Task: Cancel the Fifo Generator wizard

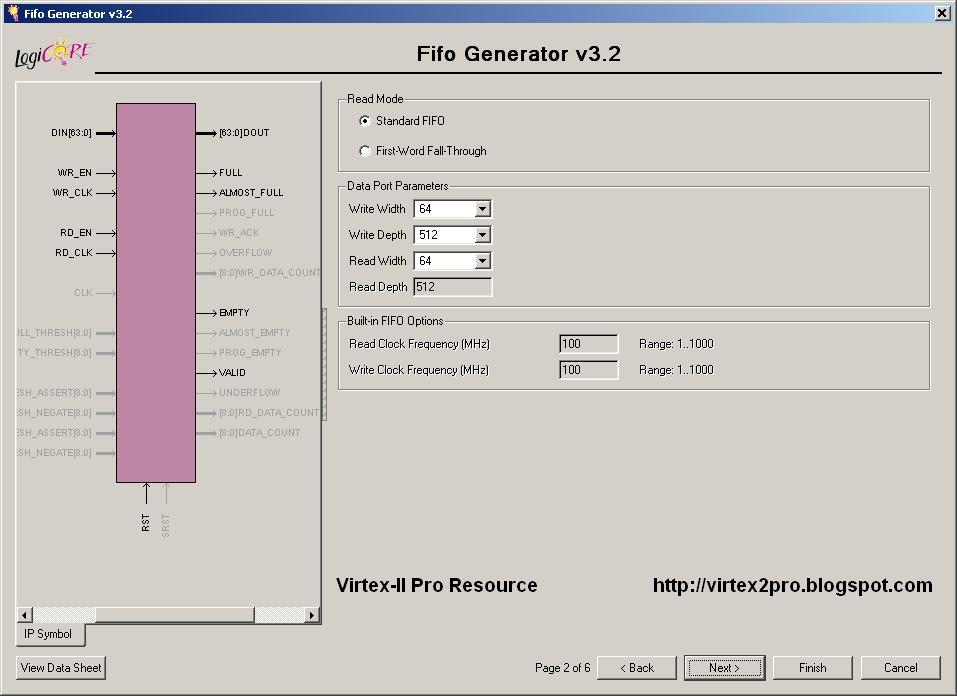Action: pos(900,668)
